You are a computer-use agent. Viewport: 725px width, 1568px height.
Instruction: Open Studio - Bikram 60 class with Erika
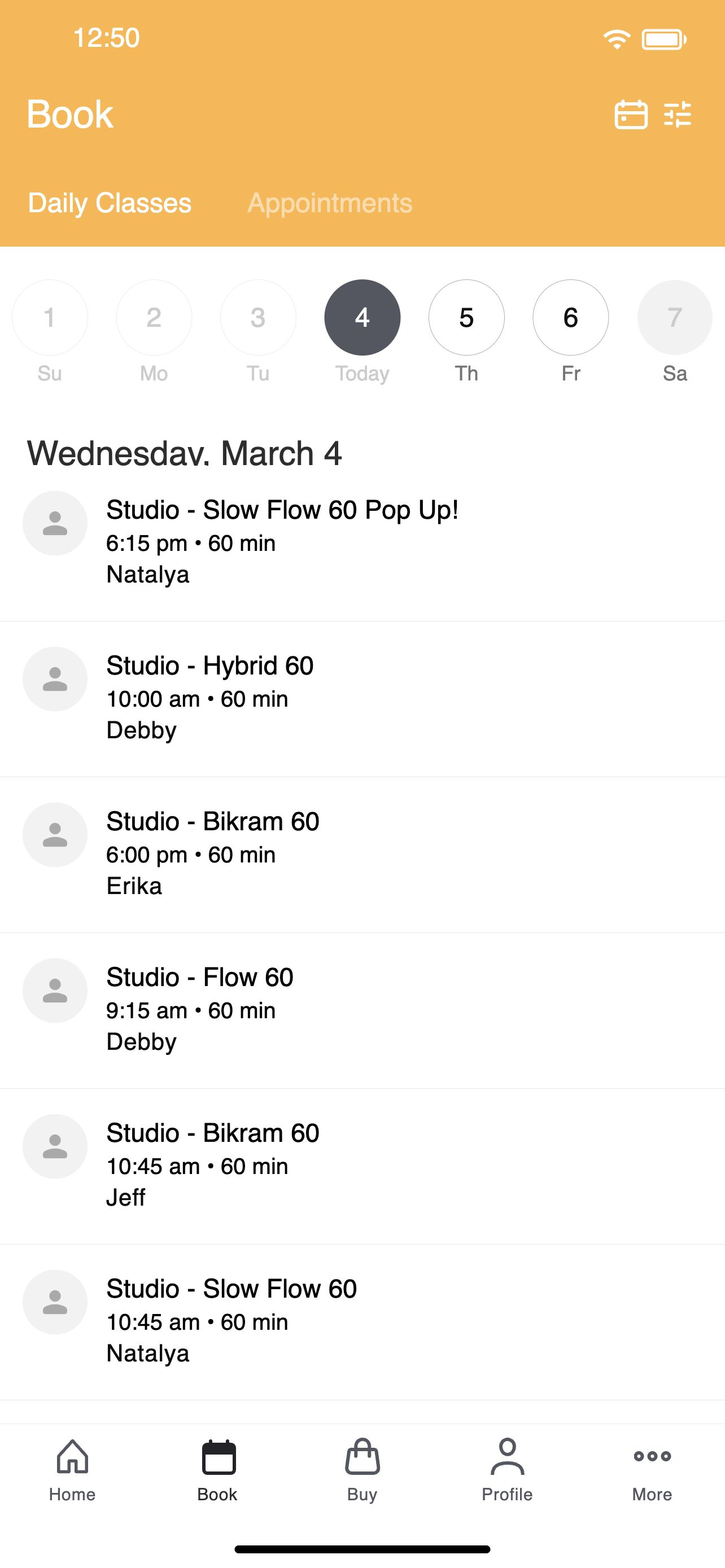(x=362, y=855)
